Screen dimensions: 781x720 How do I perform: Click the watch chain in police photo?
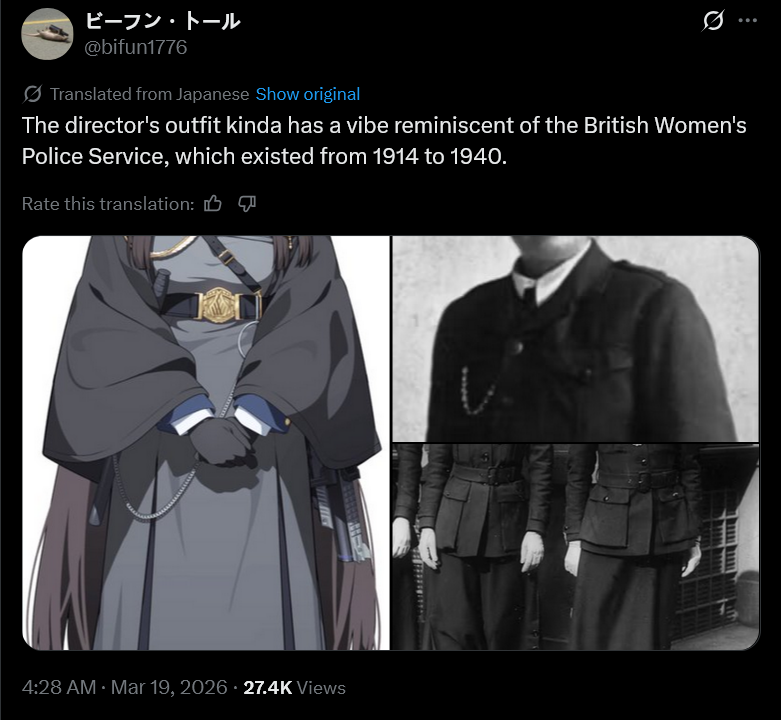[x=477, y=391]
